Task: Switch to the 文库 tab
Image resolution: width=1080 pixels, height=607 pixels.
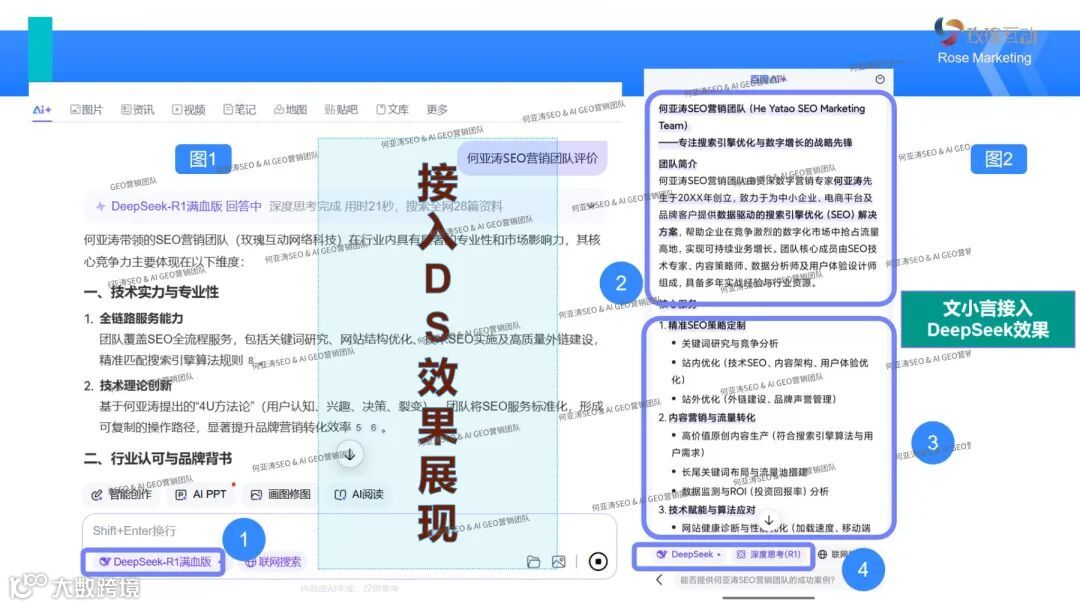Action: (x=392, y=110)
